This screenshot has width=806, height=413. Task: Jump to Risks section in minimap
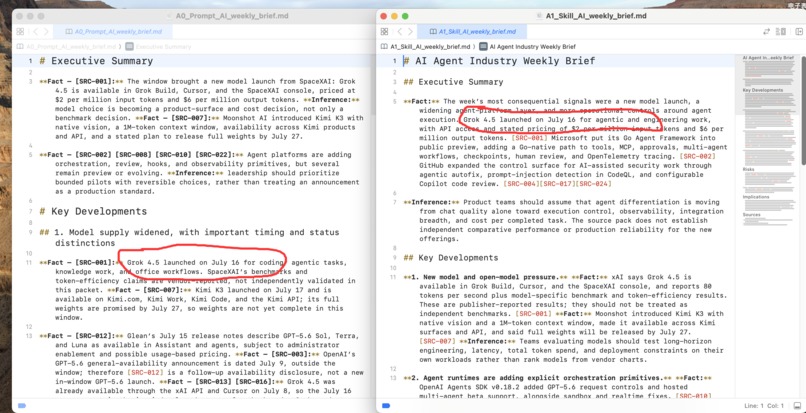click(x=748, y=169)
